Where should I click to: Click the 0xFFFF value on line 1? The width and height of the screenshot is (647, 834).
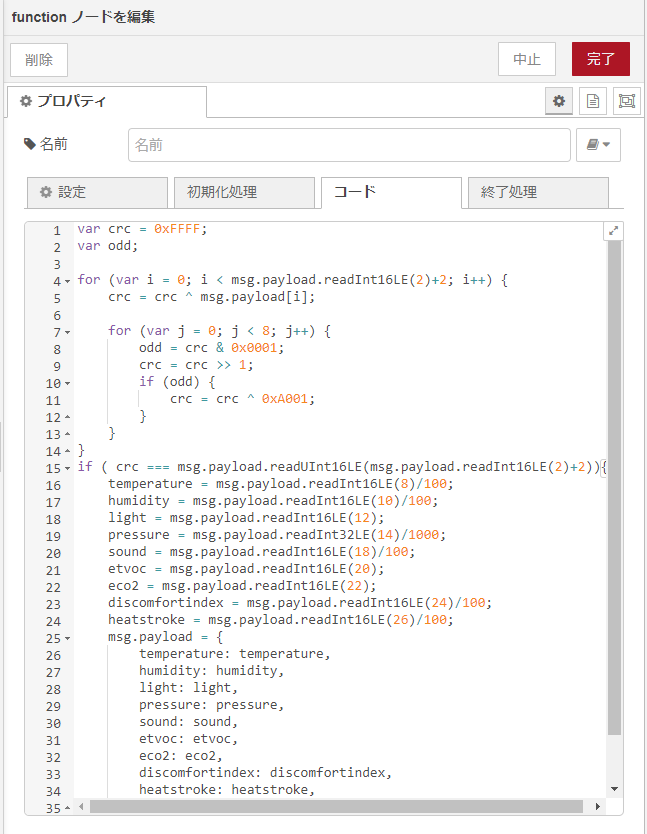pos(177,229)
